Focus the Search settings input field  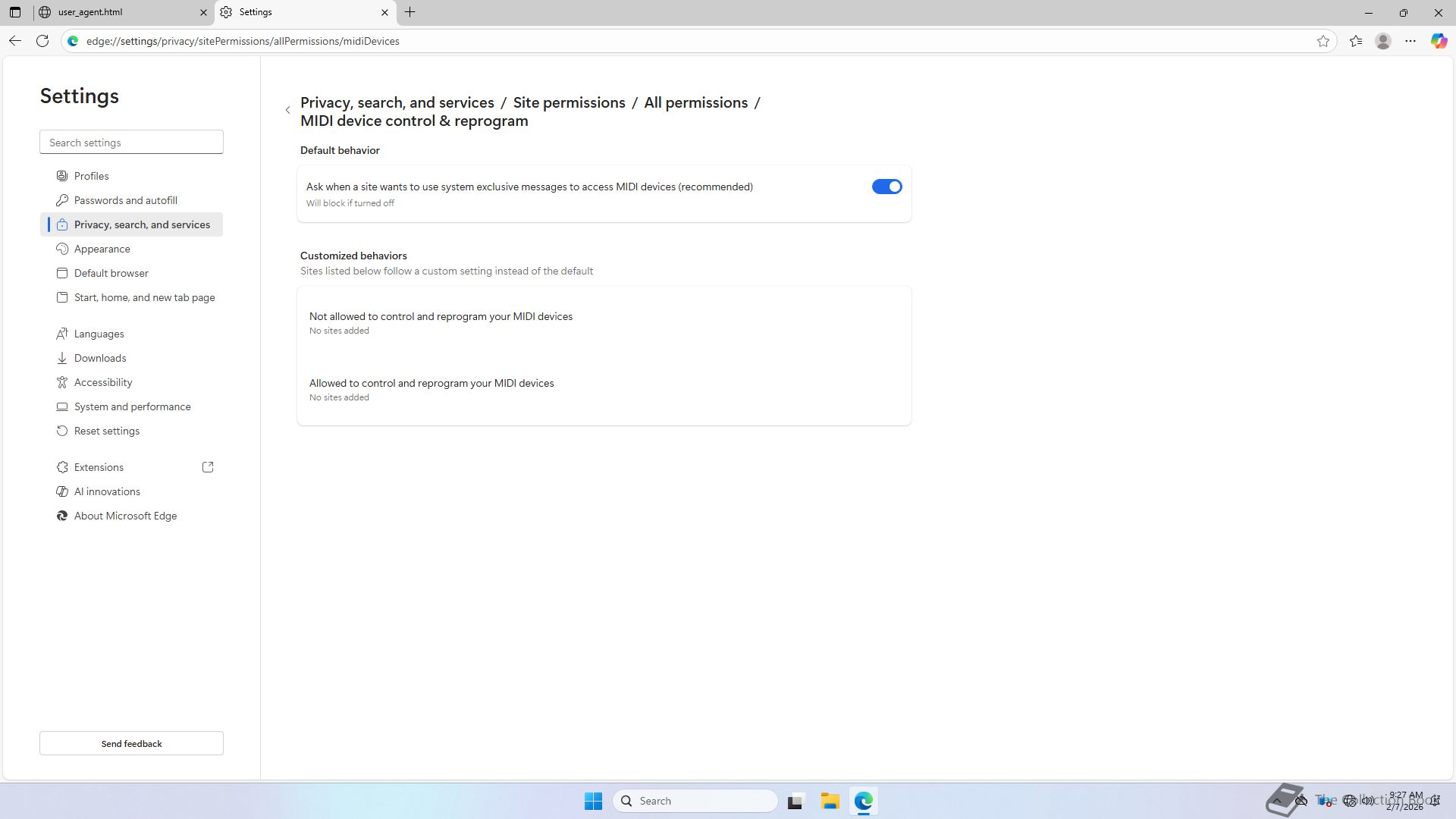131,143
